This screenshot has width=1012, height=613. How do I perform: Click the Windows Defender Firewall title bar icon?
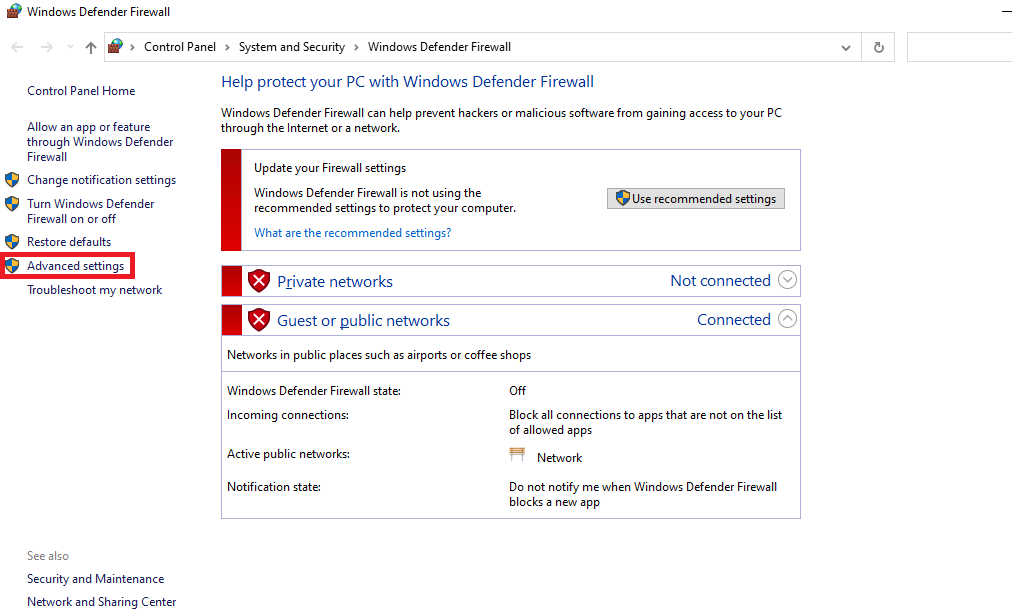[14, 11]
